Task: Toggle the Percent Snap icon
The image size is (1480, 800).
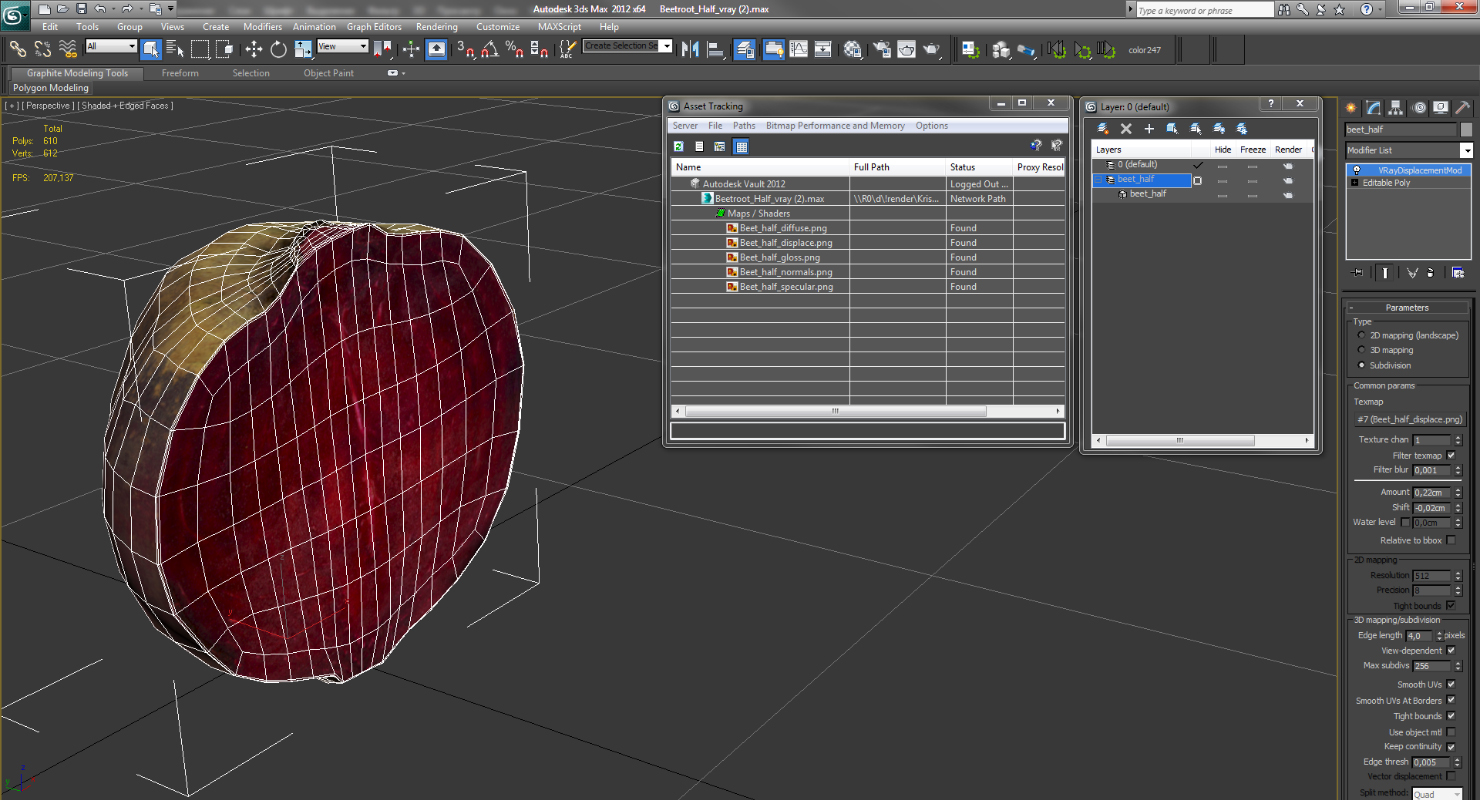Action: click(x=514, y=48)
